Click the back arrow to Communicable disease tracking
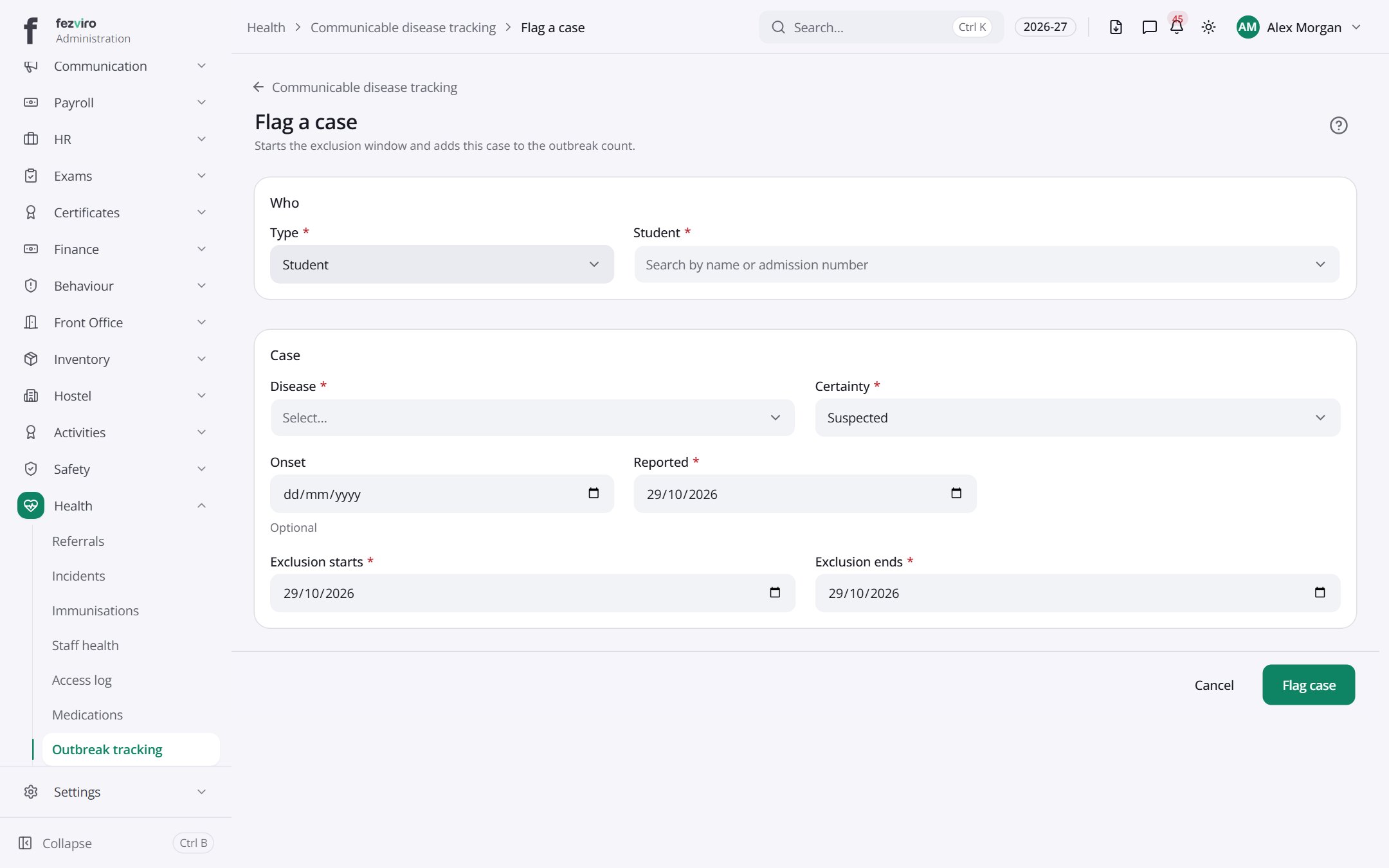This screenshot has width=1389, height=868. [259, 87]
